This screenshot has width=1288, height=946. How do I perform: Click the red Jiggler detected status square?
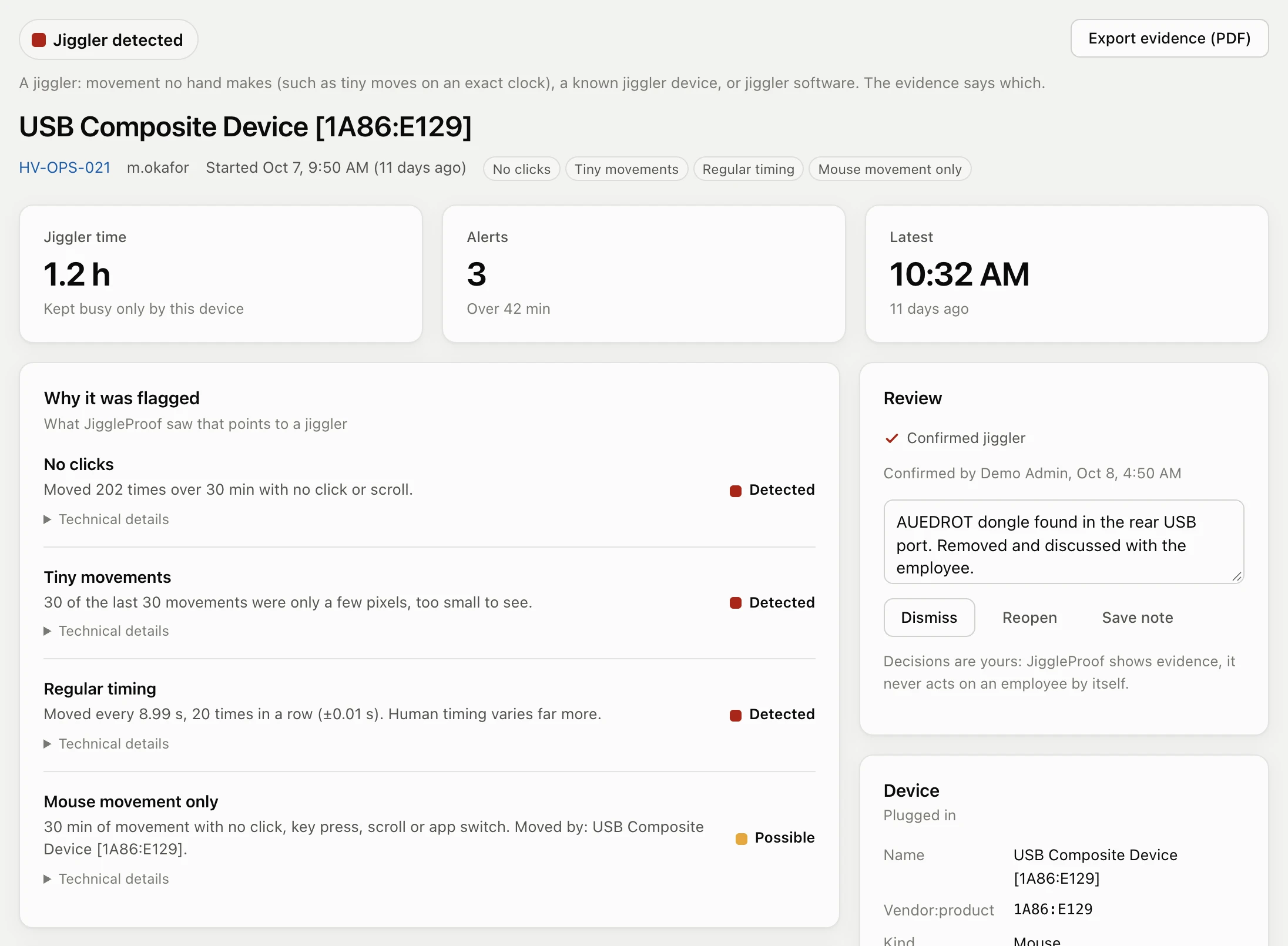tap(39, 40)
